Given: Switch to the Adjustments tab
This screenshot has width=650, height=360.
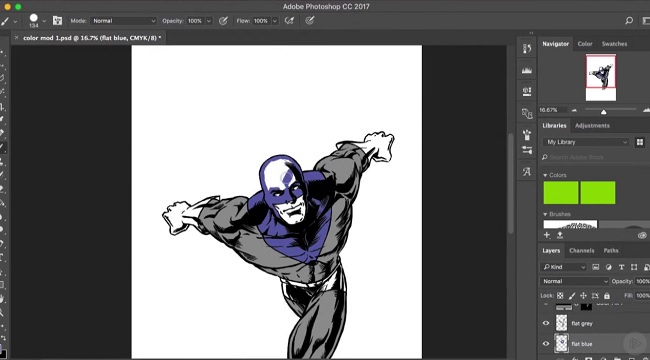Looking at the screenshot, I should coord(592,125).
